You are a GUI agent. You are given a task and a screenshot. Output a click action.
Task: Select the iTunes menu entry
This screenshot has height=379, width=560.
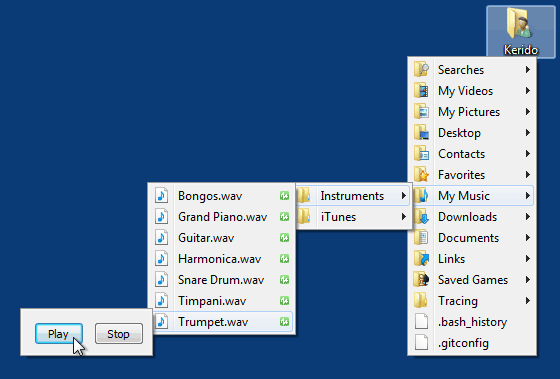pyautogui.click(x=352, y=217)
